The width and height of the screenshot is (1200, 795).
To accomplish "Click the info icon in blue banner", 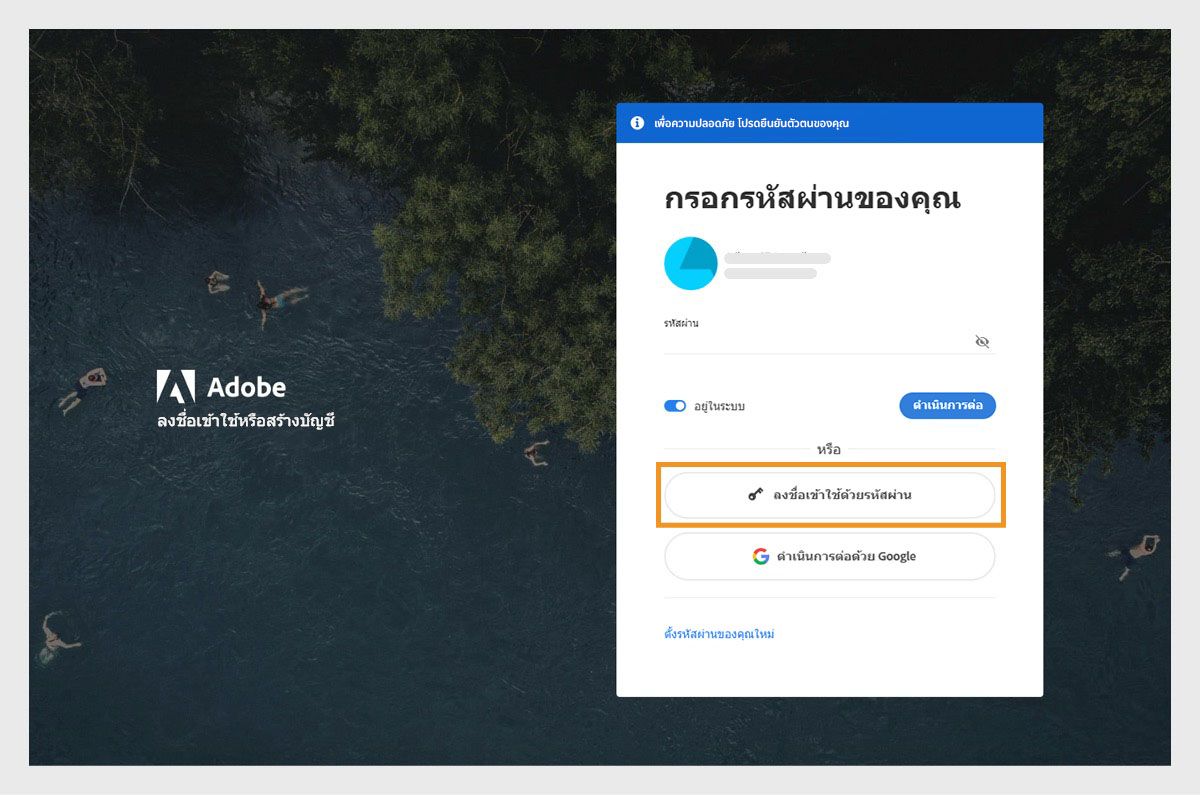I will (637, 123).
